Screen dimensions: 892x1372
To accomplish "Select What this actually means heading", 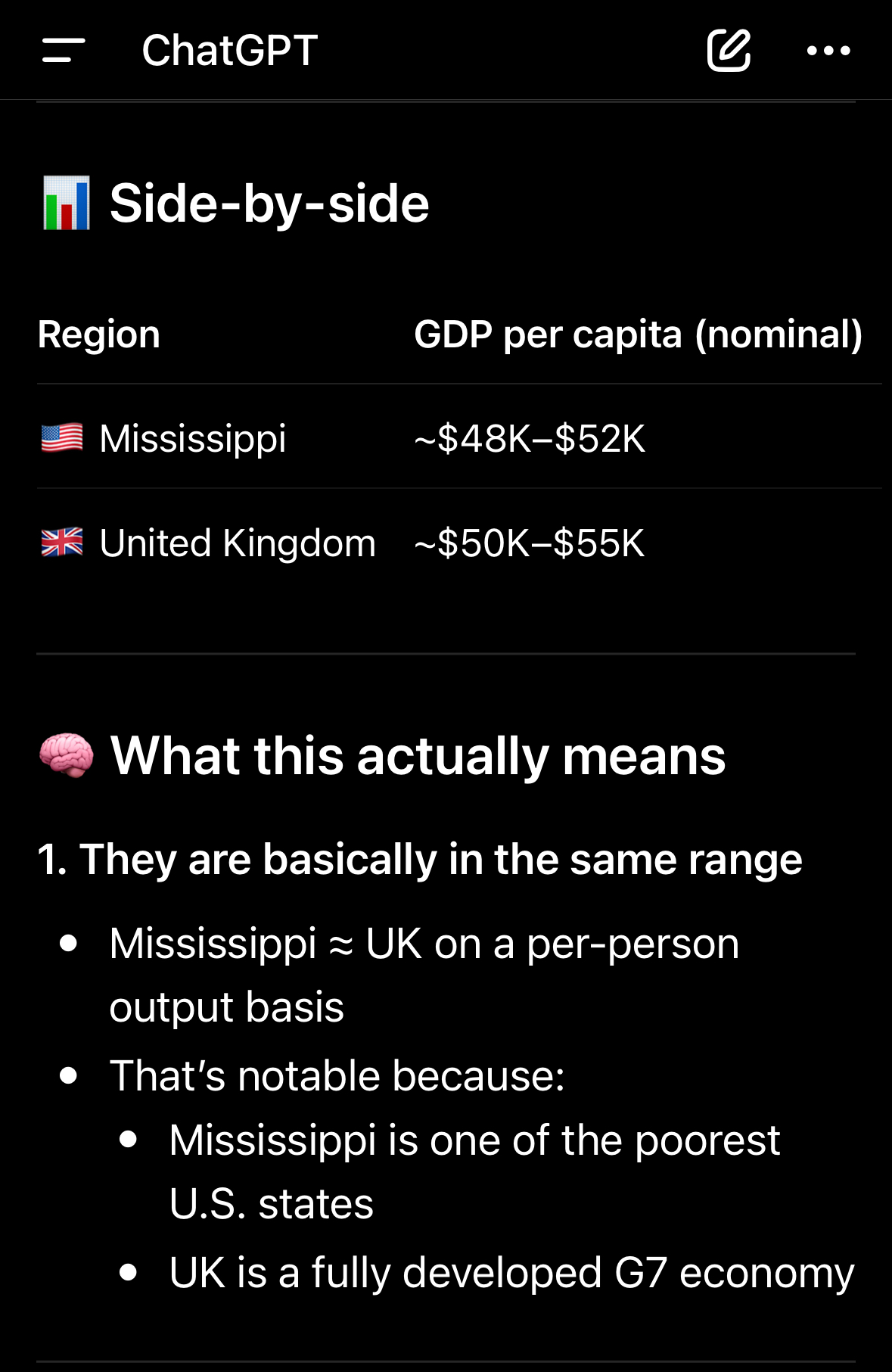I will coord(418,756).
